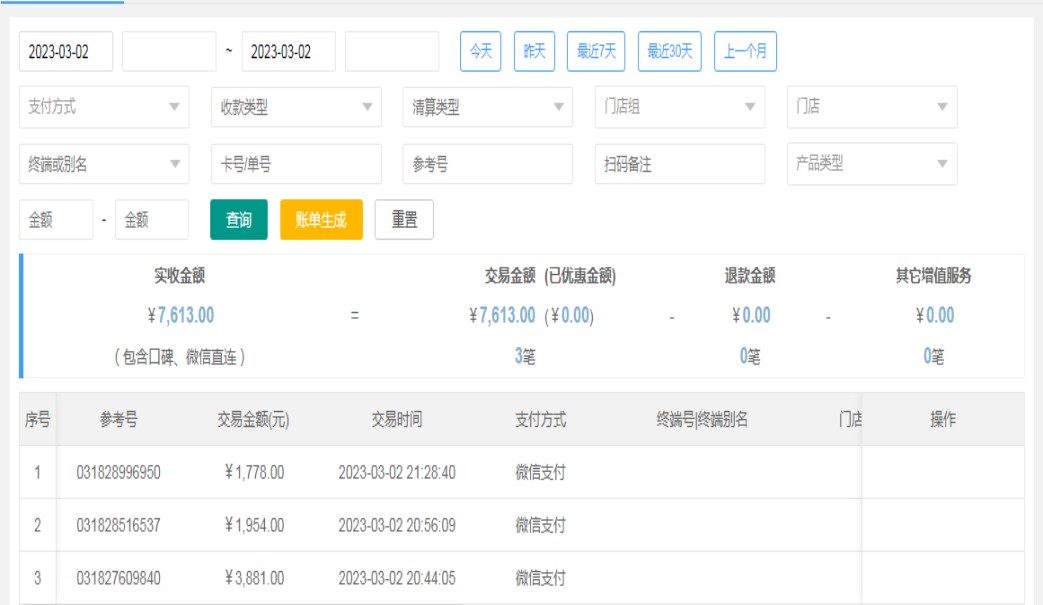Expand the 门店组 selector
The width and height of the screenshot is (1043, 605).
tap(680, 107)
